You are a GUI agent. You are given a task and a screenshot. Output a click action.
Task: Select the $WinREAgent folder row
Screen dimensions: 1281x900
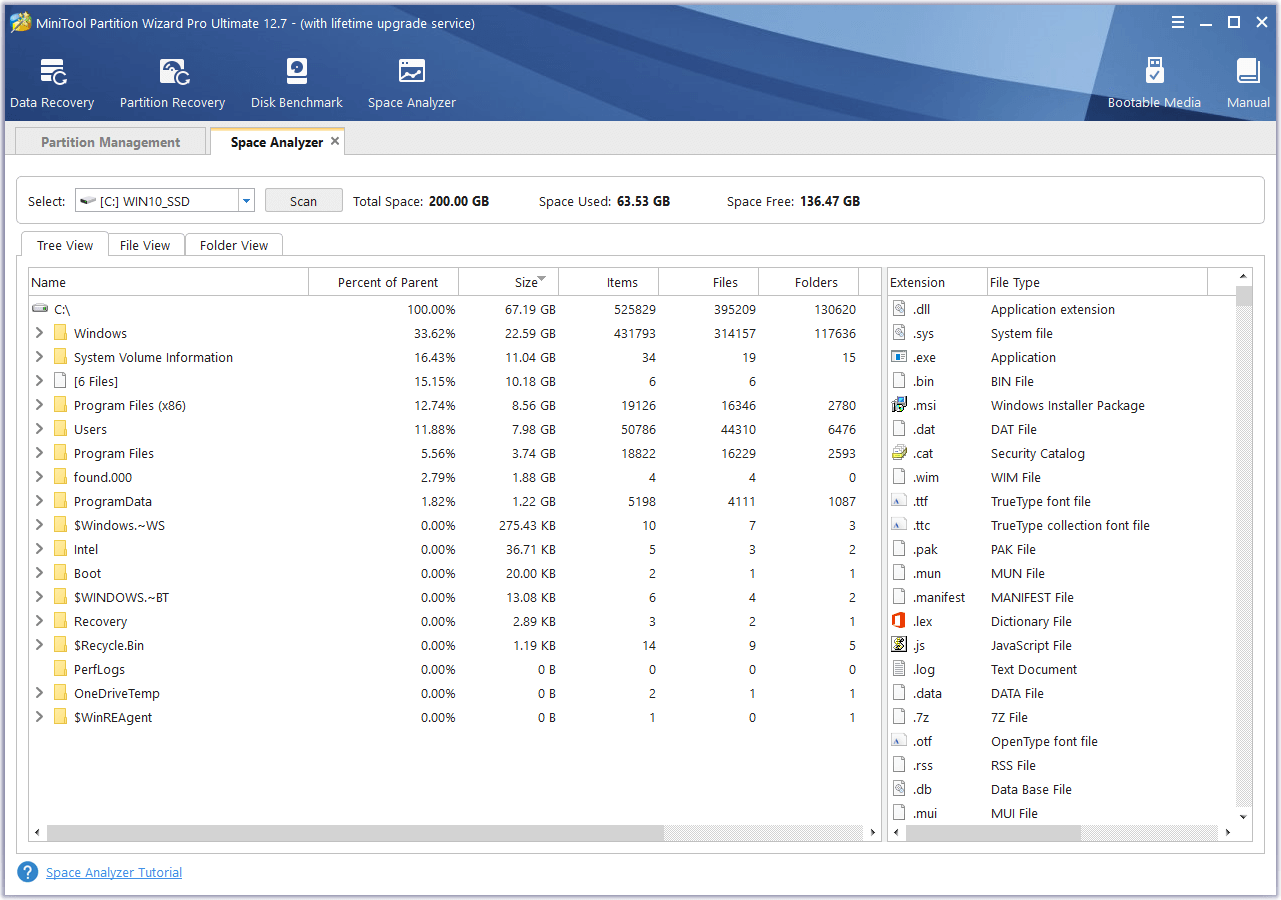point(455,717)
